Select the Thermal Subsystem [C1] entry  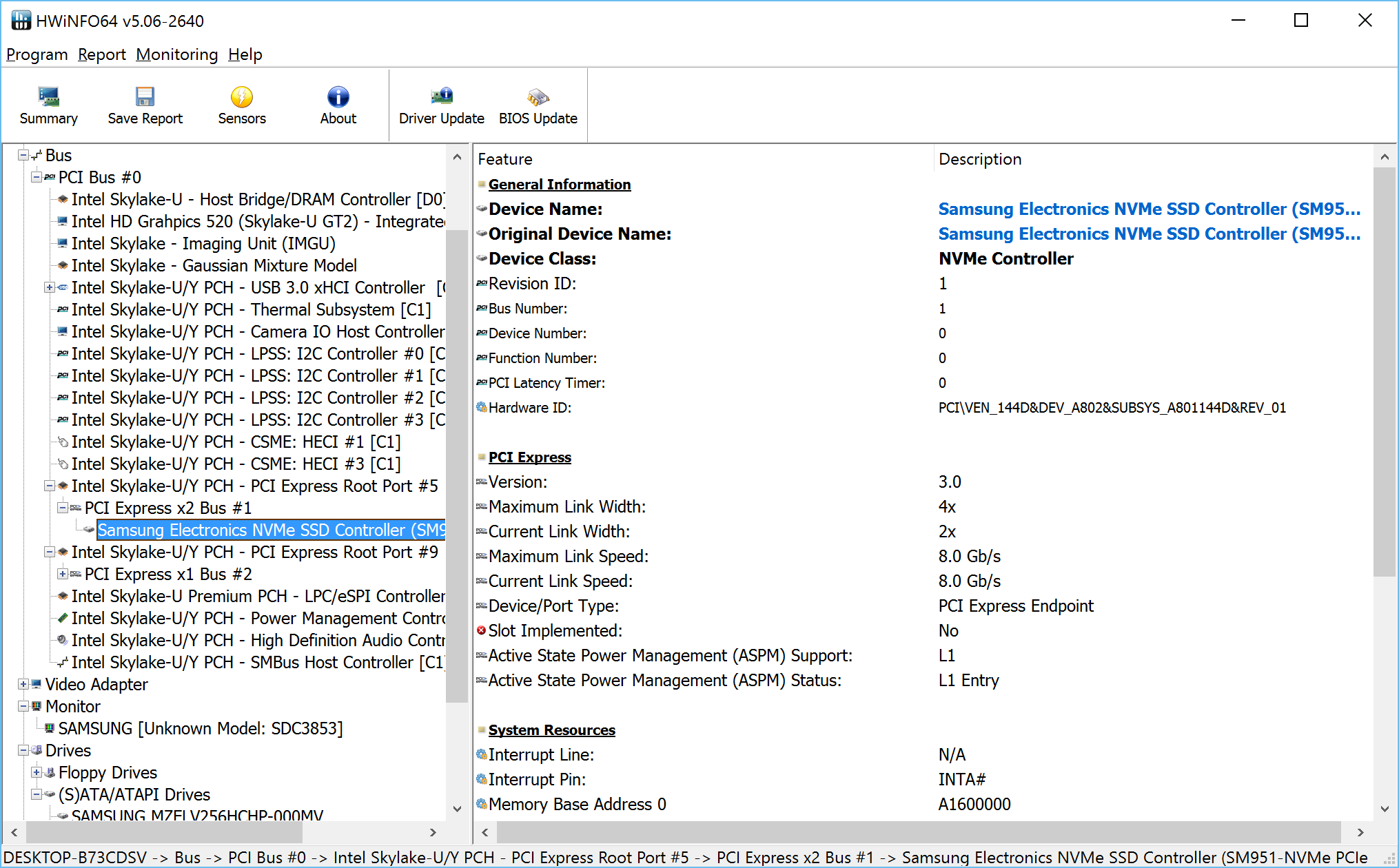(251, 309)
